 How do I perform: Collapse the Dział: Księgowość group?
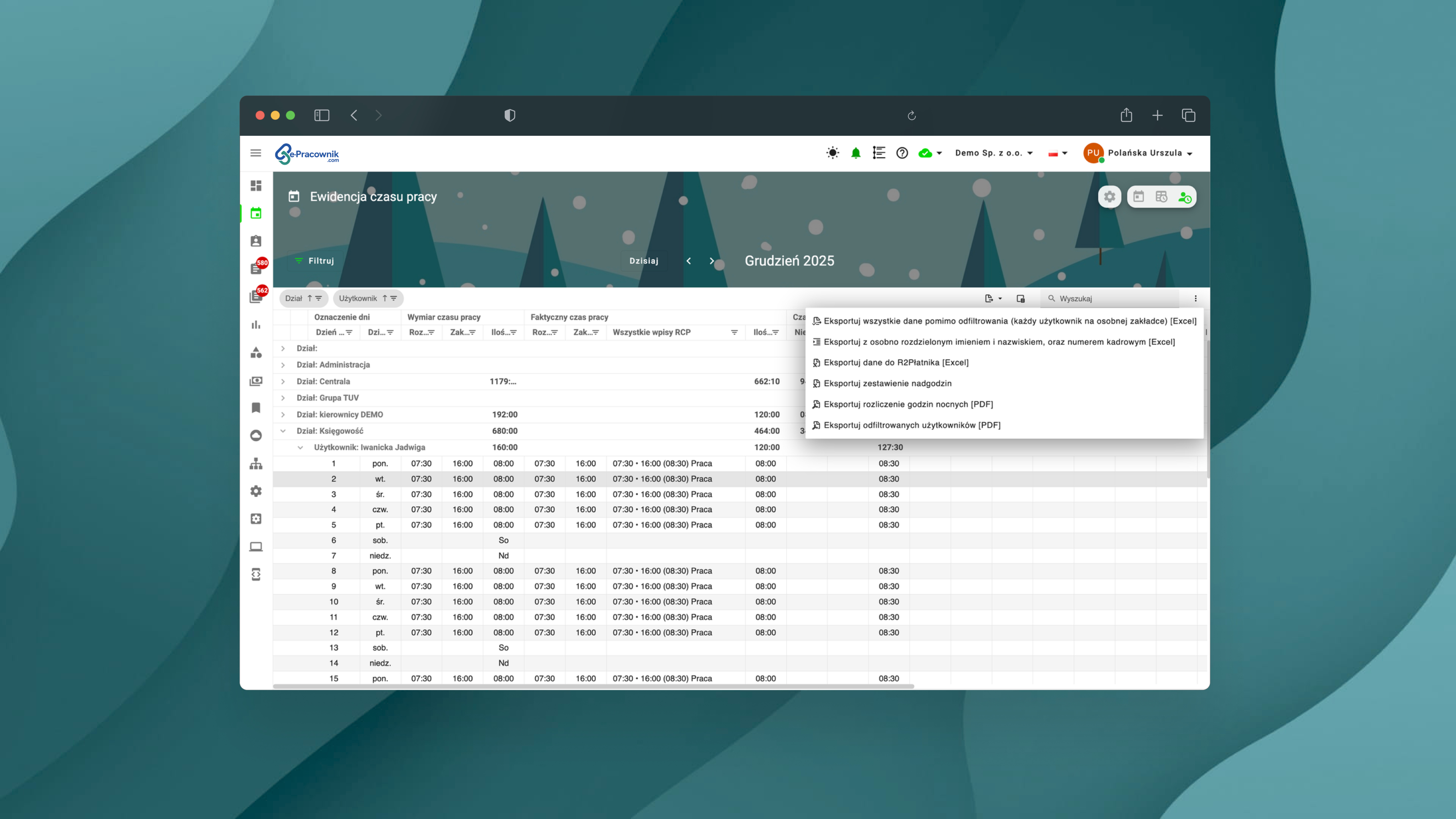coord(283,431)
